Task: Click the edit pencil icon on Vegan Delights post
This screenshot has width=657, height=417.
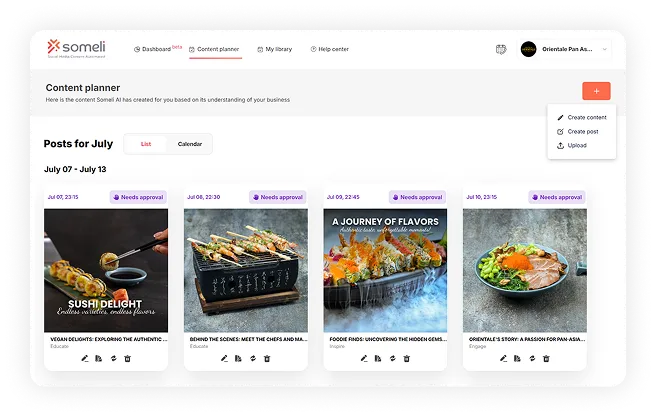Action: point(85,358)
